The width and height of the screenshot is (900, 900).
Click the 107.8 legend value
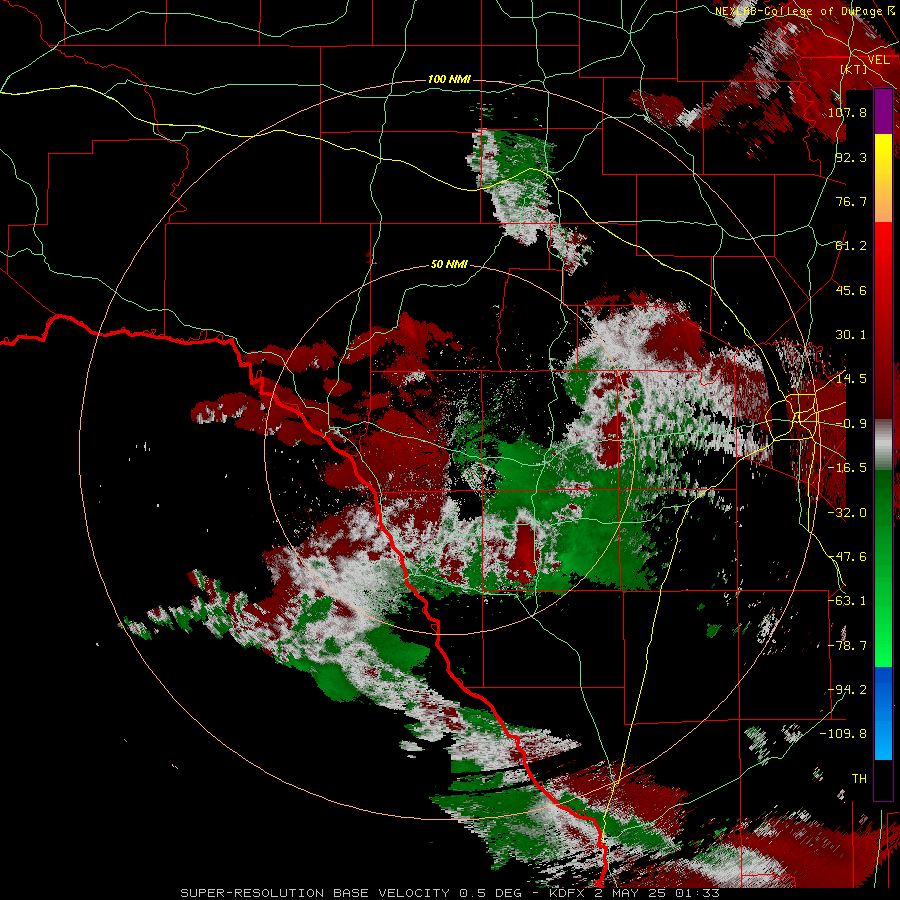(x=847, y=112)
